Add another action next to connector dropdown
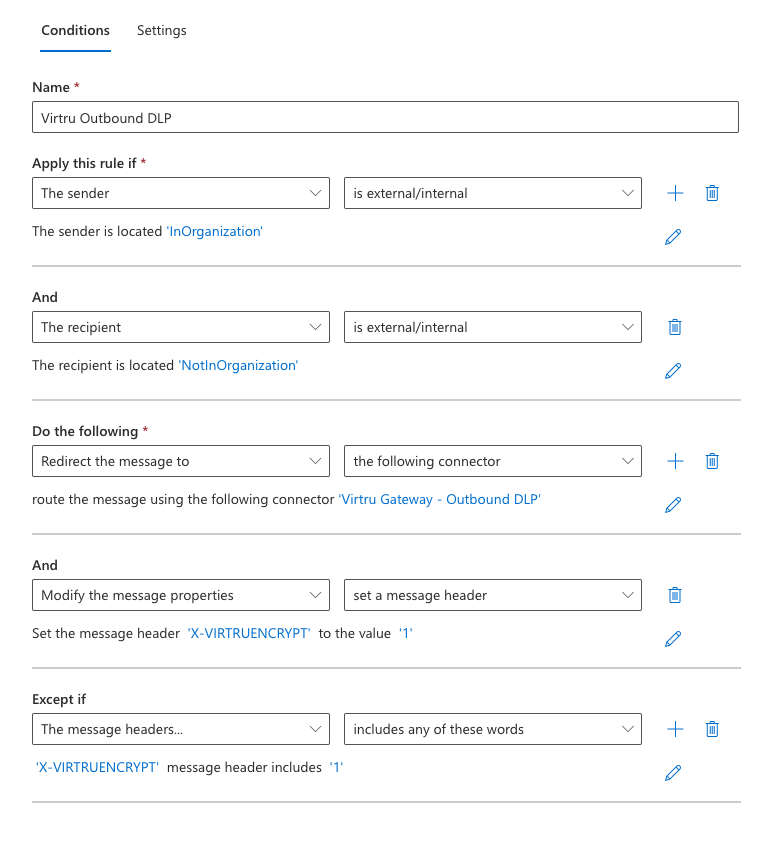This screenshot has width=775, height=843. (675, 461)
